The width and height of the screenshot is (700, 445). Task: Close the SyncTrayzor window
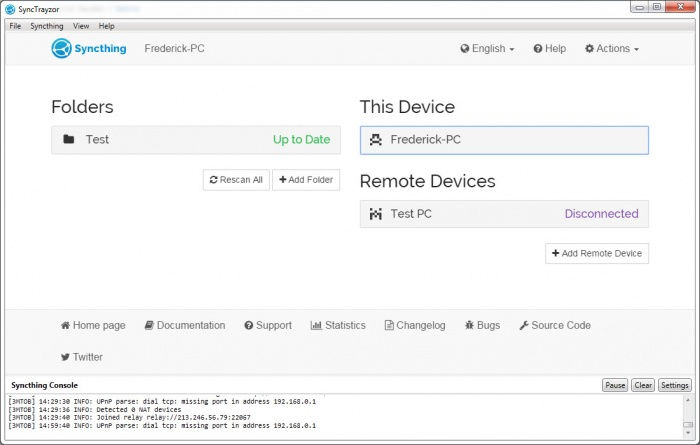coord(680,7)
